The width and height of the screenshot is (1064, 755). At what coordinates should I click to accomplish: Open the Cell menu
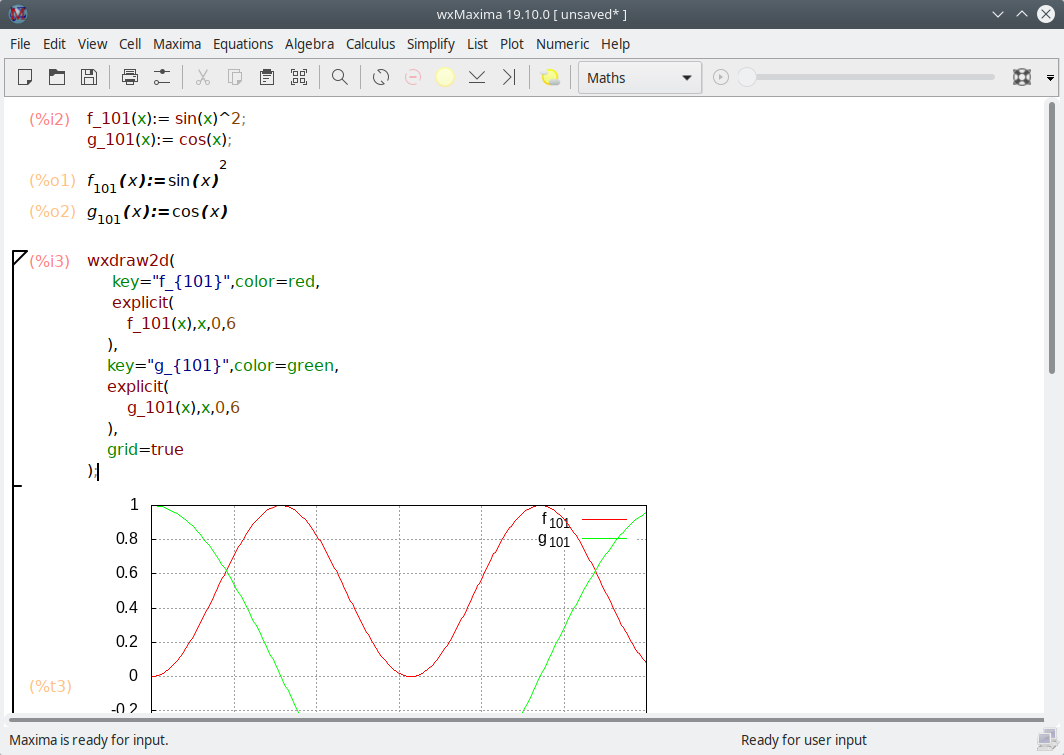[130, 44]
